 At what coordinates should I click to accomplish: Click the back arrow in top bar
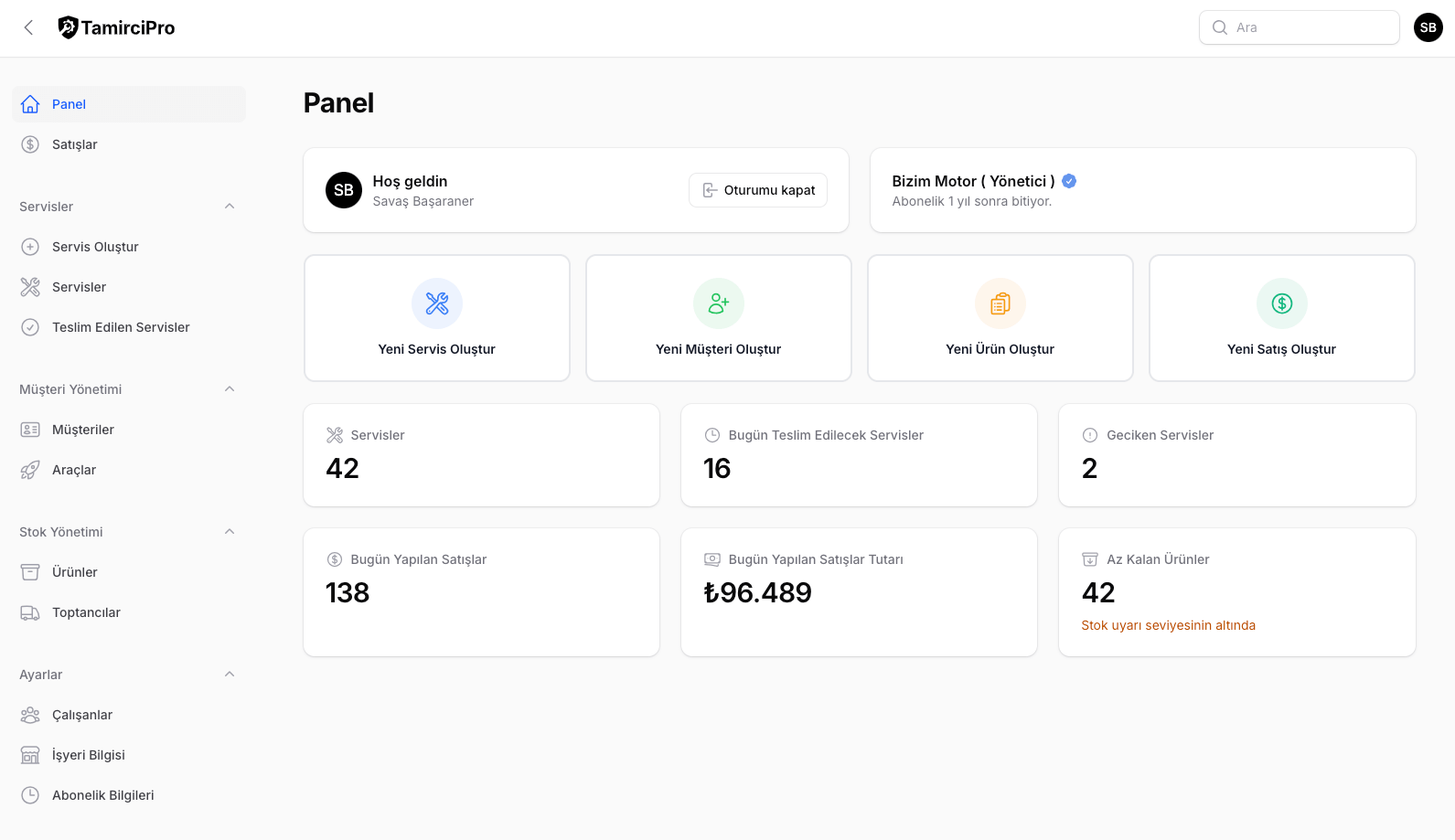coord(29,27)
